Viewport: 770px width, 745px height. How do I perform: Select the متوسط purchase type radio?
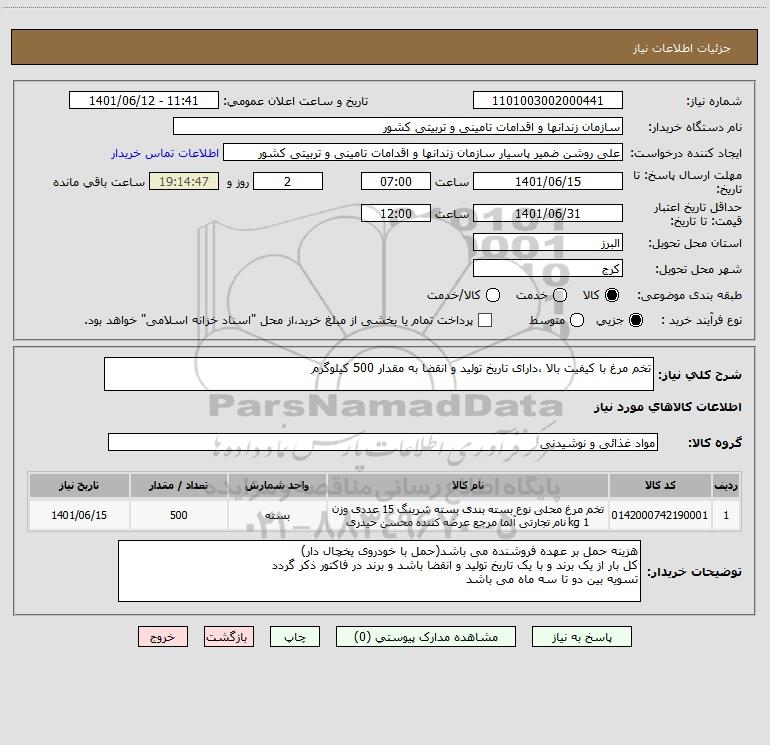(577, 320)
